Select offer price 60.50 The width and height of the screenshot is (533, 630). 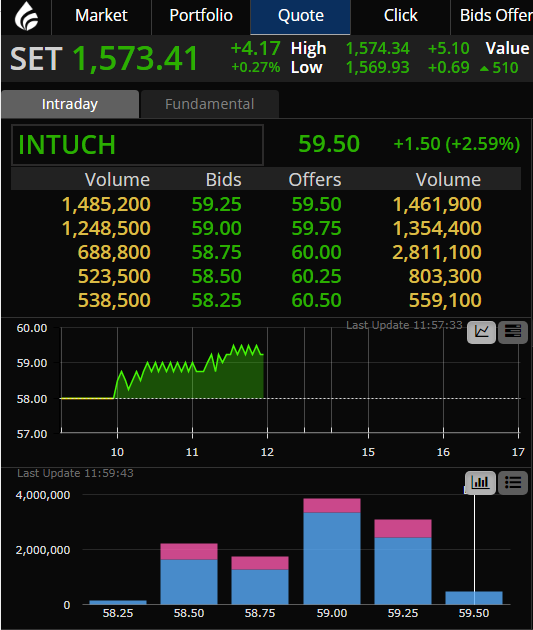[317, 301]
